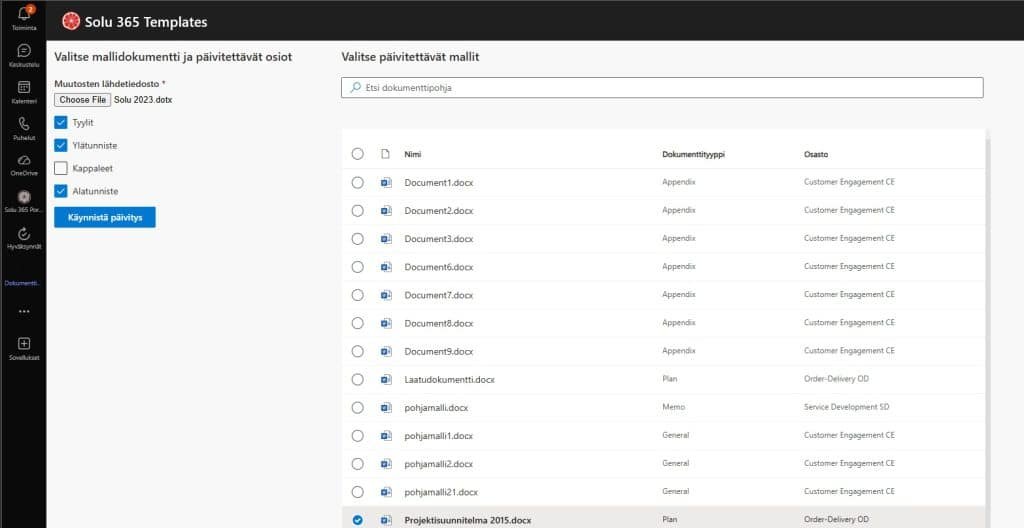Open the Projektisuunnitelma 2015.docx file name
Viewport: 1024px width, 528px height.
tap(468, 520)
